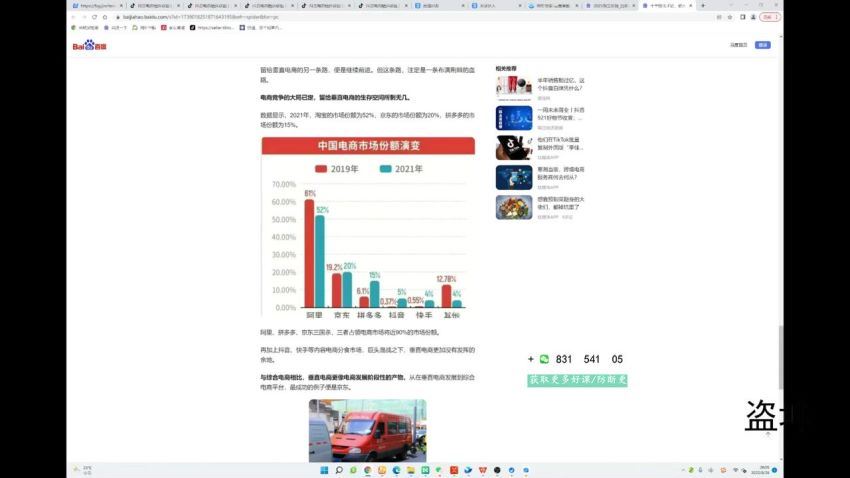Open Microsoft Edge from the taskbar
Viewport: 850px width, 478px height.
[396, 470]
